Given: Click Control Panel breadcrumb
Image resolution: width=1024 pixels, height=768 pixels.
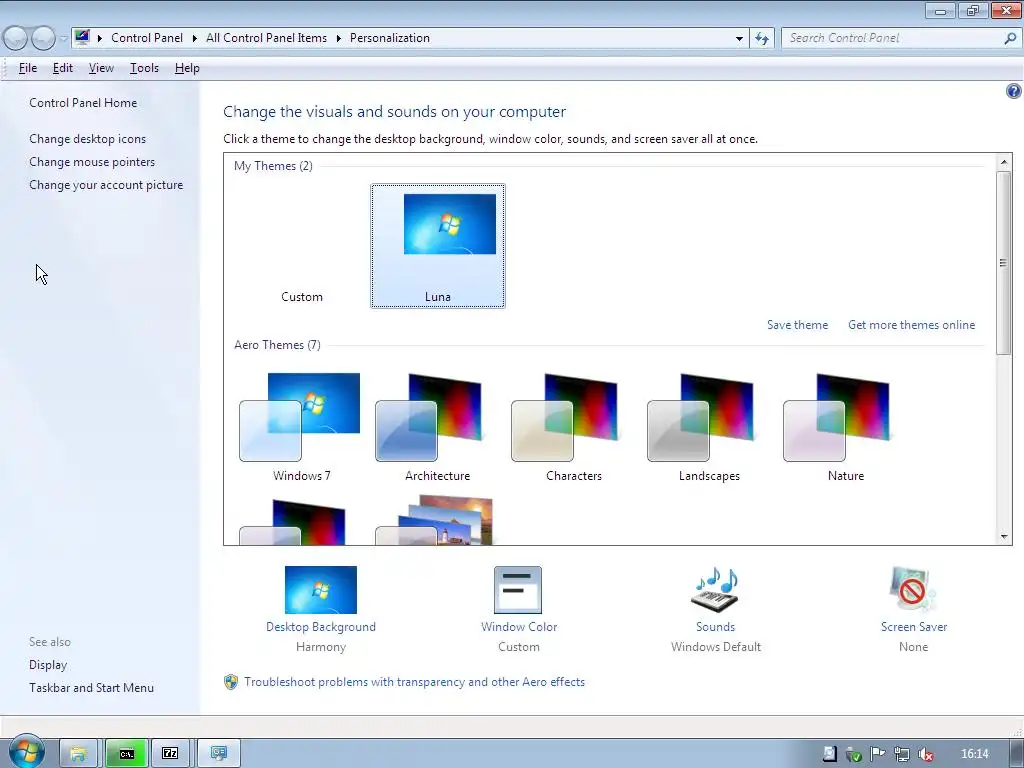Looking at the screenshot, I should click(147, 38).
